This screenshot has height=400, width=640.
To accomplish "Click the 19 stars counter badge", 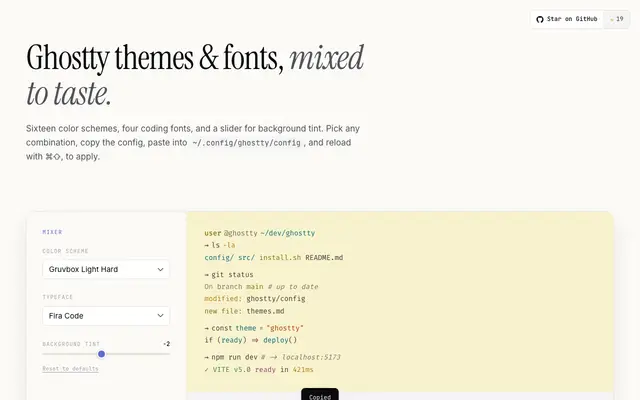I will [x=616, y=19].
